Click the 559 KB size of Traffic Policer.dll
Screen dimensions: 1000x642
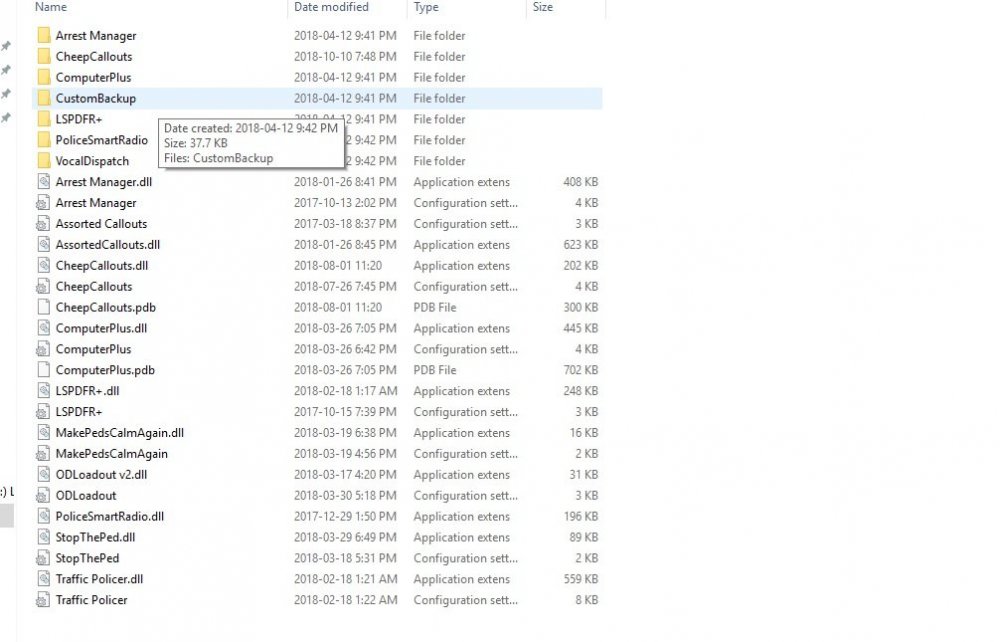tap(580, 579)
